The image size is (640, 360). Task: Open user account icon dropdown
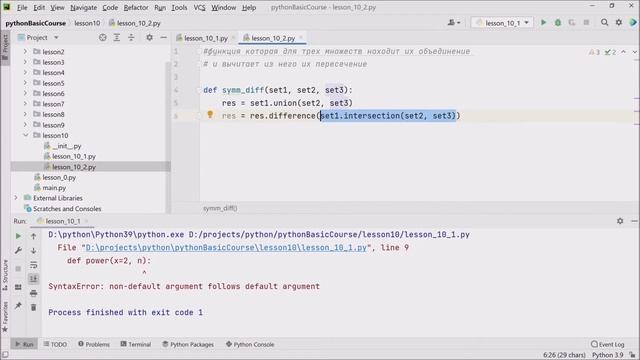point(454,23)
